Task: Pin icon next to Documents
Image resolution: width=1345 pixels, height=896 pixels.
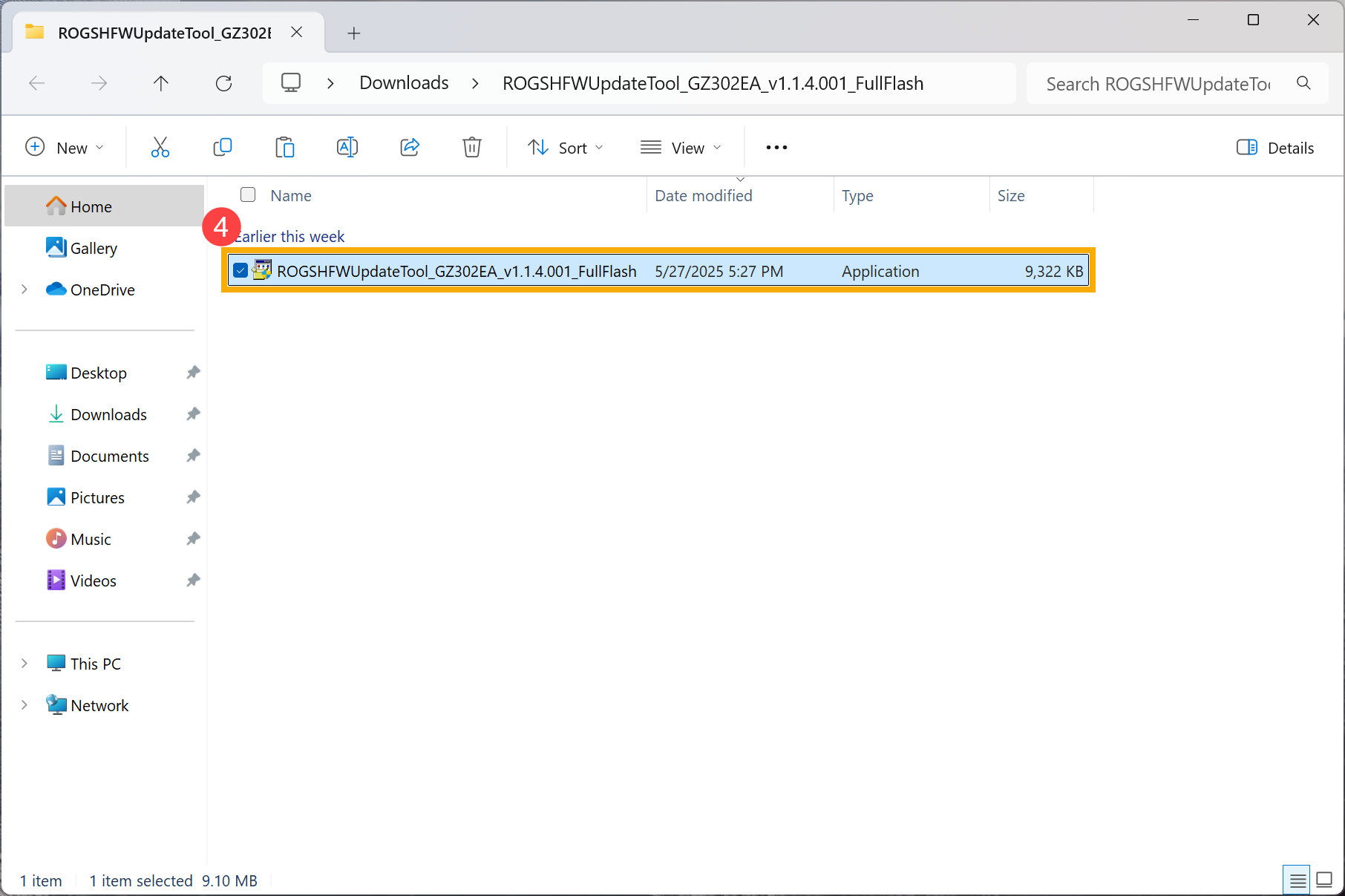Action: pyautogui.click(x=193, y=456)
